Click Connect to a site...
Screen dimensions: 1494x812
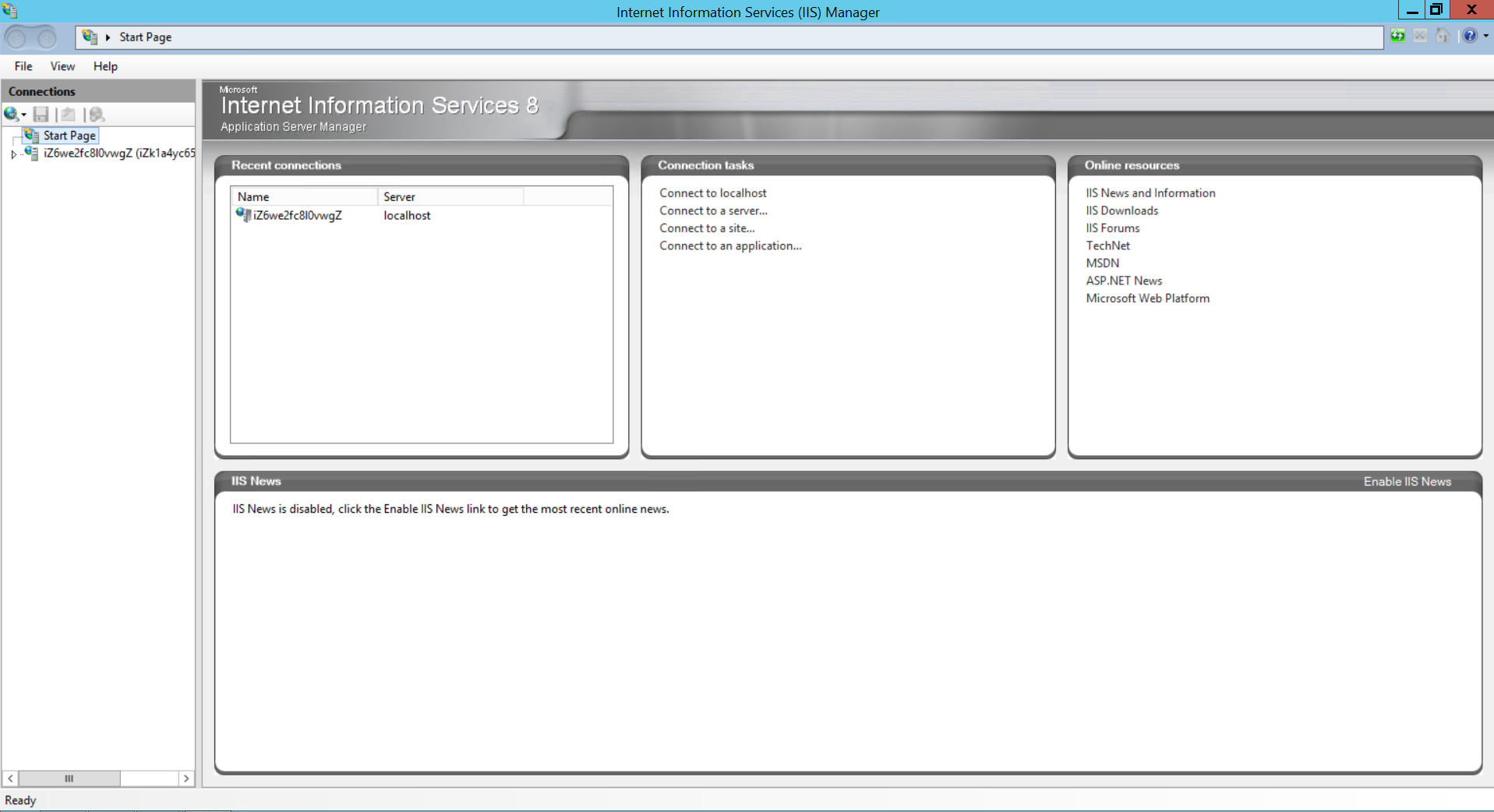pyautogui.click(x=707, y=228)
